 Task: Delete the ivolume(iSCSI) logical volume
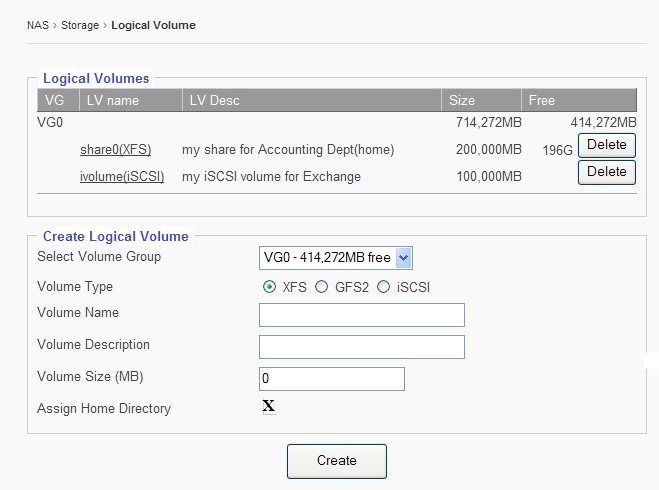pyautogui.click(x=606, y=172)
